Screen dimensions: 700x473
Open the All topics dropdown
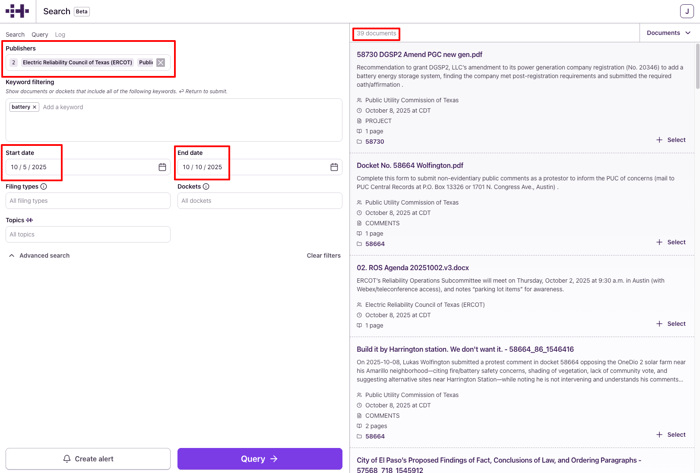point(88,235)
